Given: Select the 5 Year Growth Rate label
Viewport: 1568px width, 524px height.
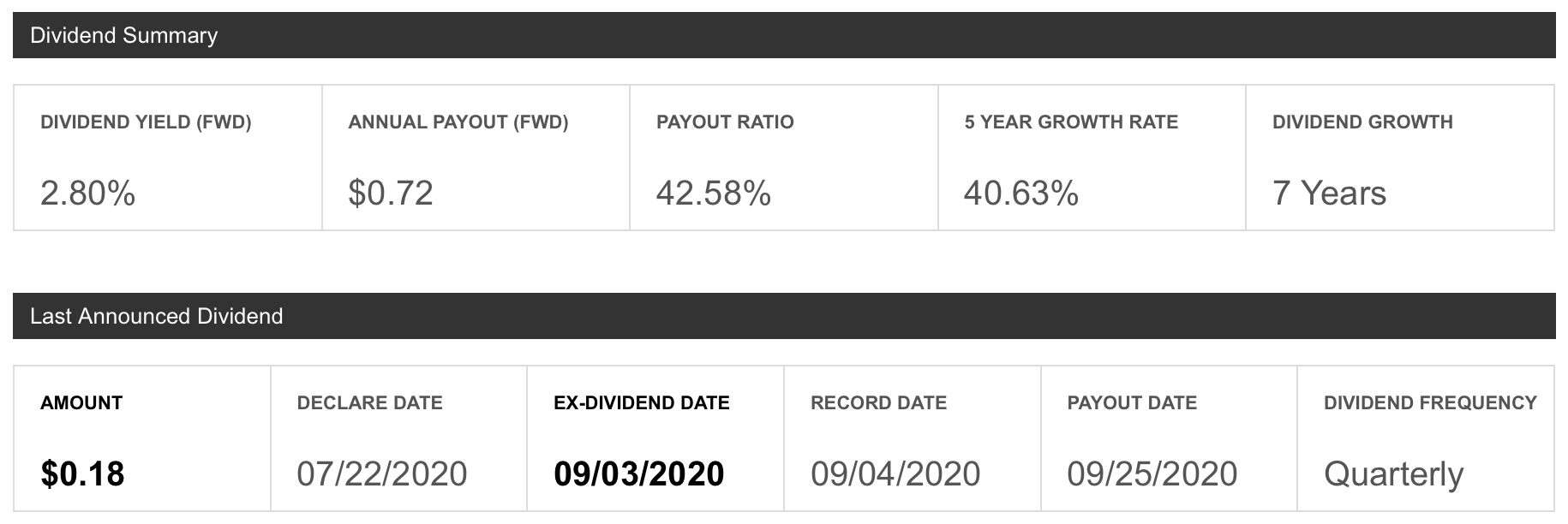Looking at the screenshot, I should click(x=1071, y=122).
